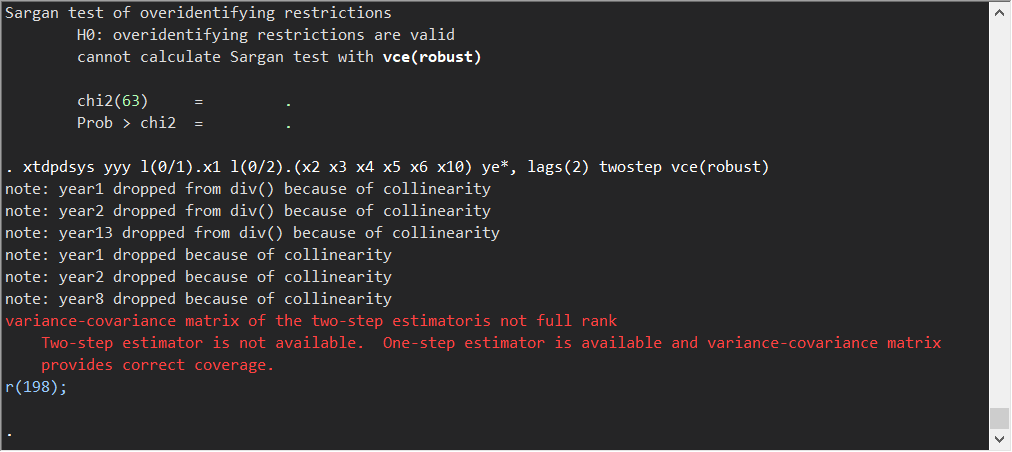This screenshot has width=1012, height=452.
Task: Click the empty scrollbar track above the thumb
Action: [x=997, y=200]
